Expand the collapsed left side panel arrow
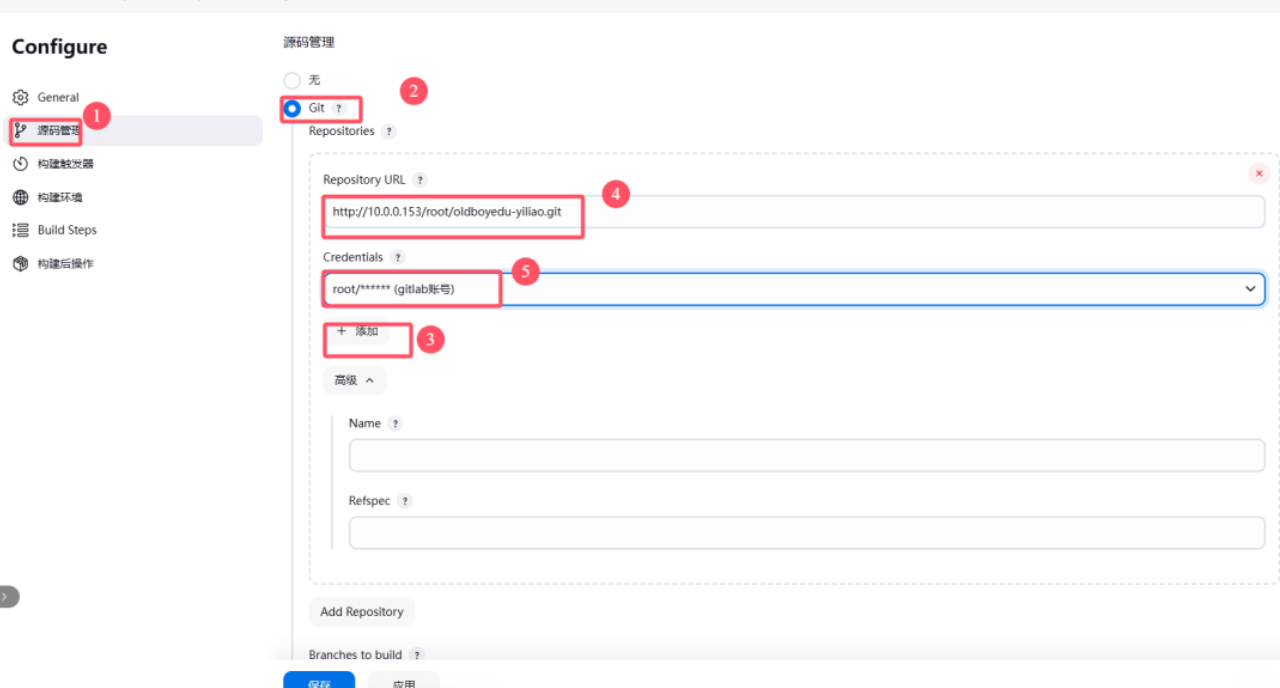 pyautogui.click(x=6, y=597)
